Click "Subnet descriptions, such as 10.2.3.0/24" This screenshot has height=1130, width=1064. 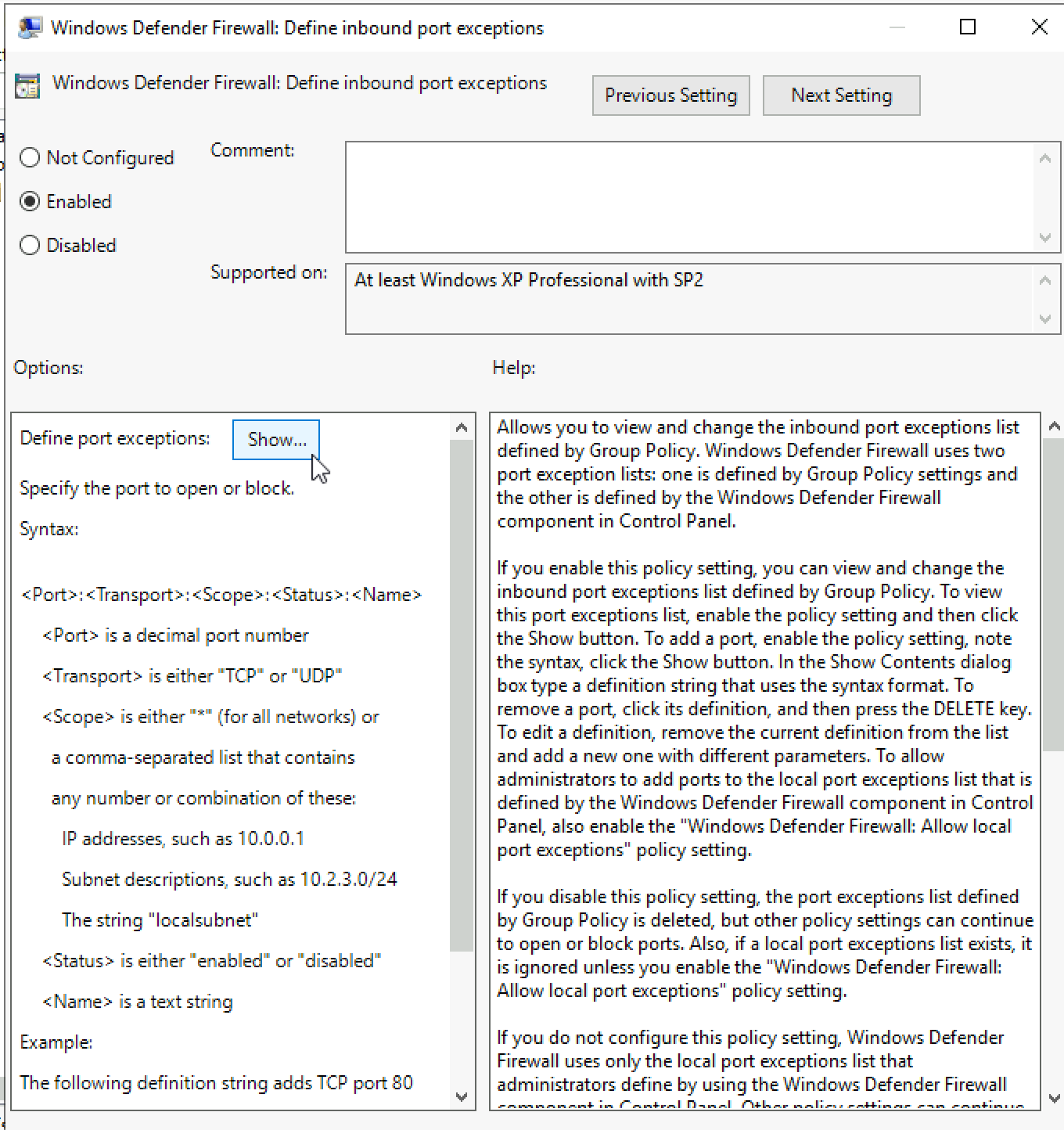click(229, 880)
